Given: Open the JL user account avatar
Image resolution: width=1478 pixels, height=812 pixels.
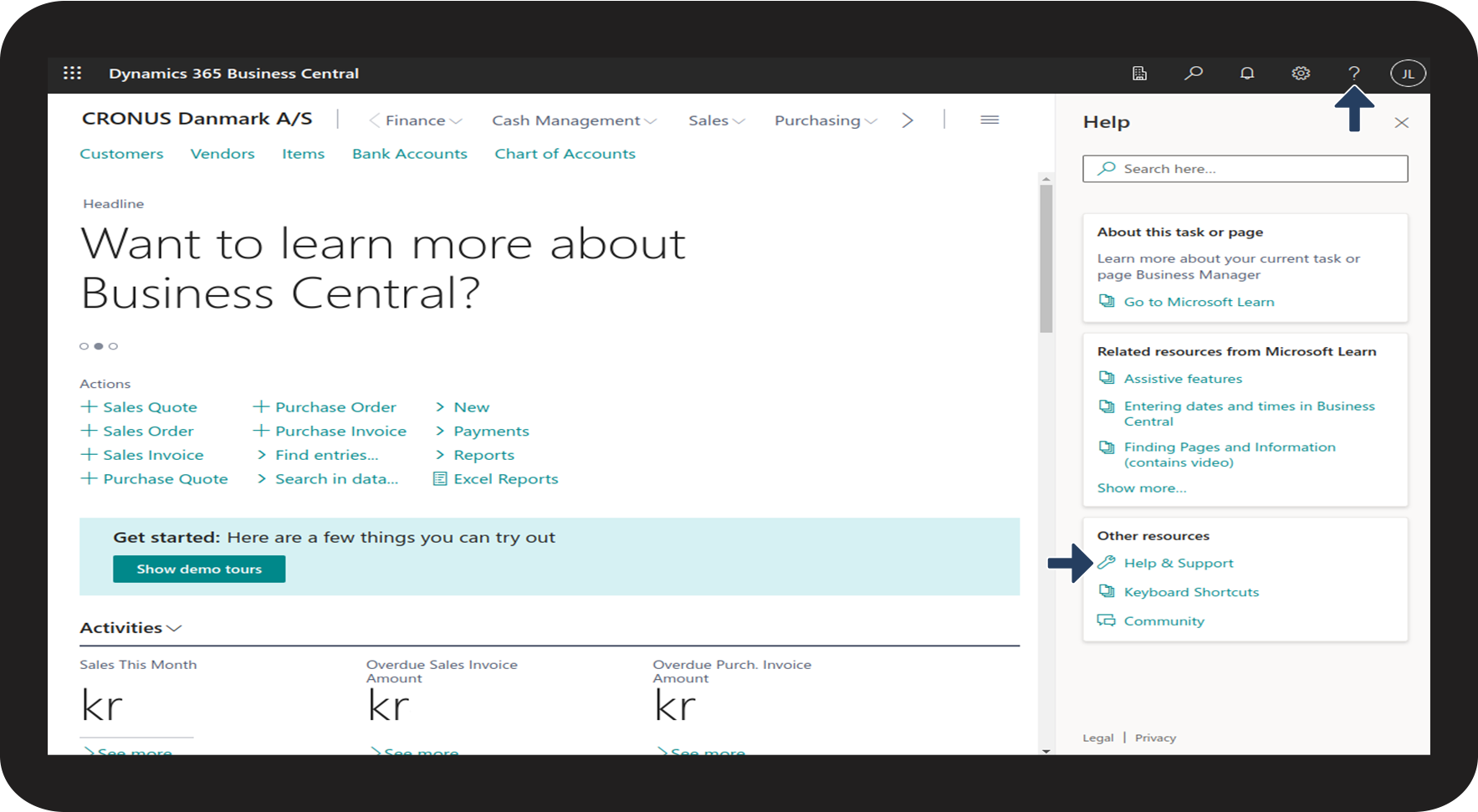Looking at the screenshot, I should pyautogui.click(x=1408, y=74).
